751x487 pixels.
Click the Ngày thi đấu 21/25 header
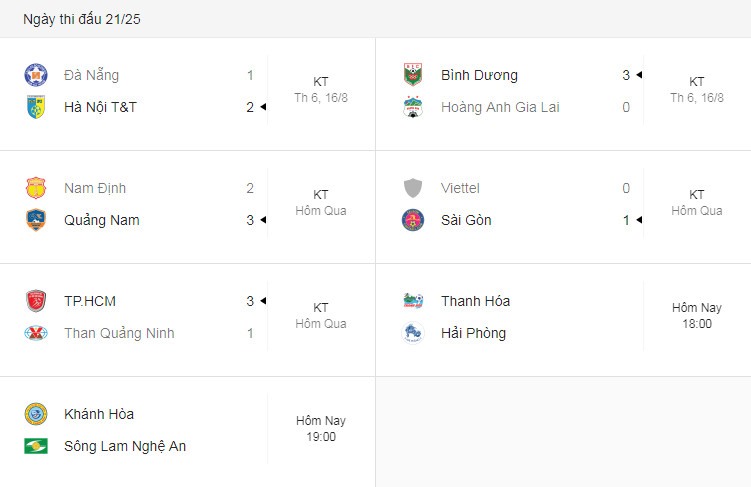tap(82, 19)
